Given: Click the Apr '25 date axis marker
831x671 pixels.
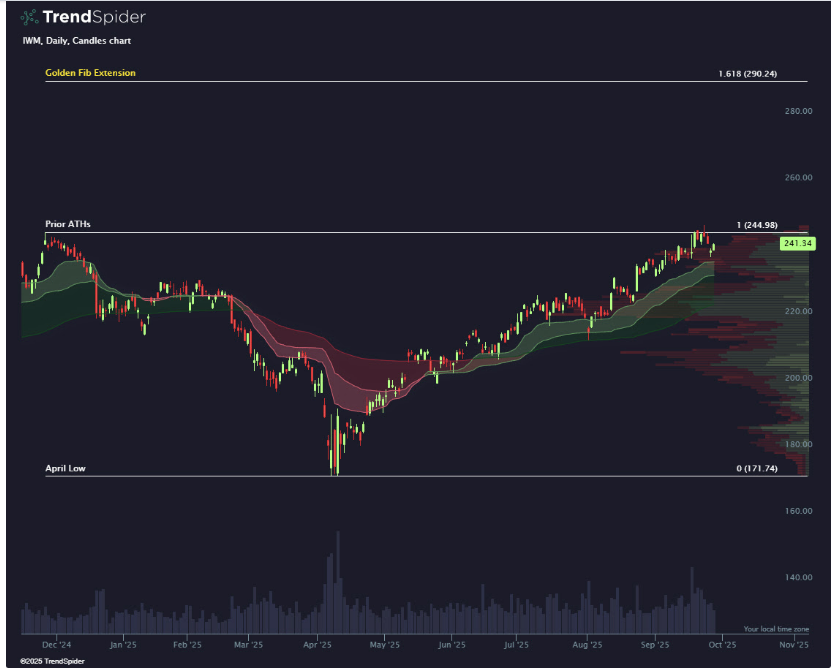Looking at the screenshot, I should point(317,645).
